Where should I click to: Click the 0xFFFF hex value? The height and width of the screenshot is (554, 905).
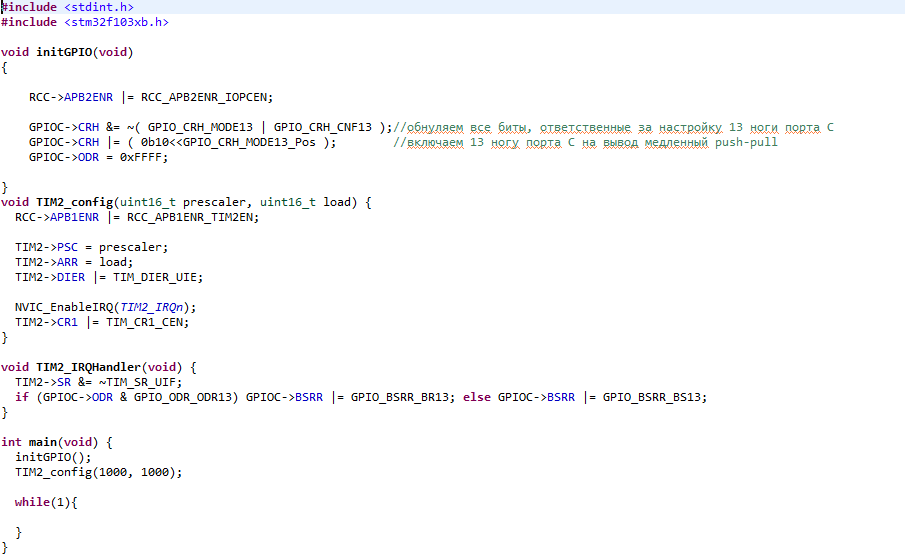pos(141,157)
